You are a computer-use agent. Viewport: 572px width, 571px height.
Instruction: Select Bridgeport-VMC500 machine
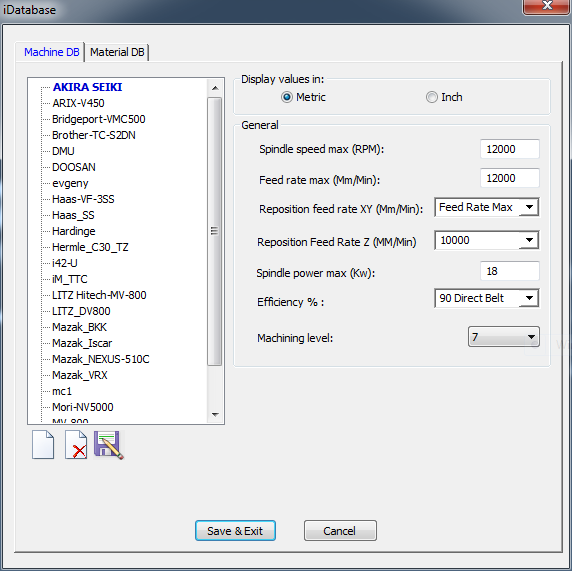click(x=99, y=119)
